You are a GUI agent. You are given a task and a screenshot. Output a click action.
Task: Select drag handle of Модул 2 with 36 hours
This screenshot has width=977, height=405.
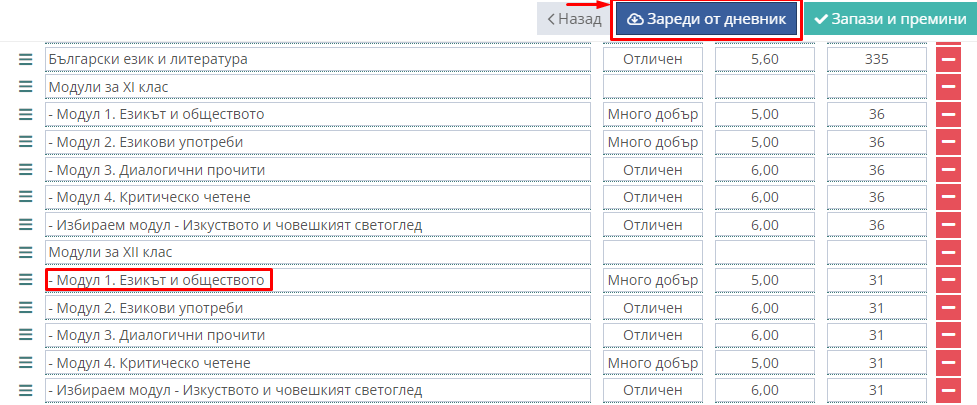click(x=25, y=141)
